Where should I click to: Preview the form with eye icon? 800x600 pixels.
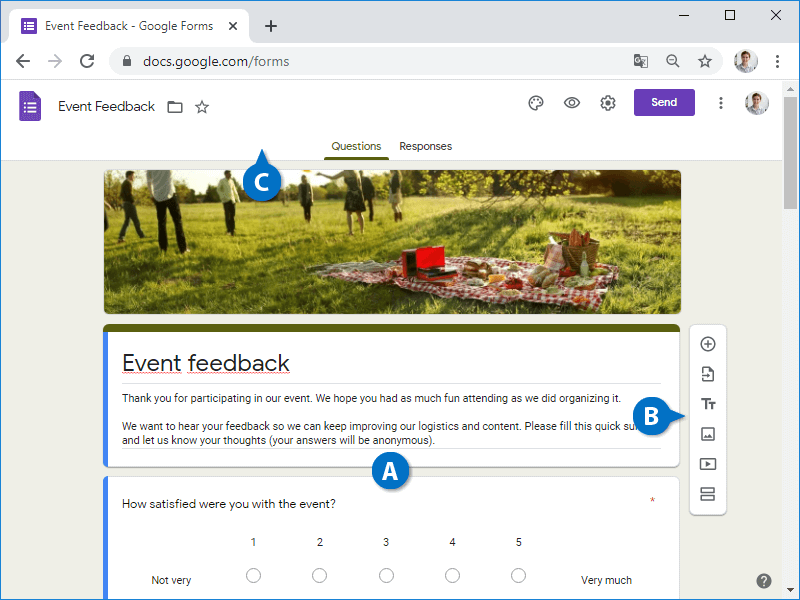tap(572, 103)
